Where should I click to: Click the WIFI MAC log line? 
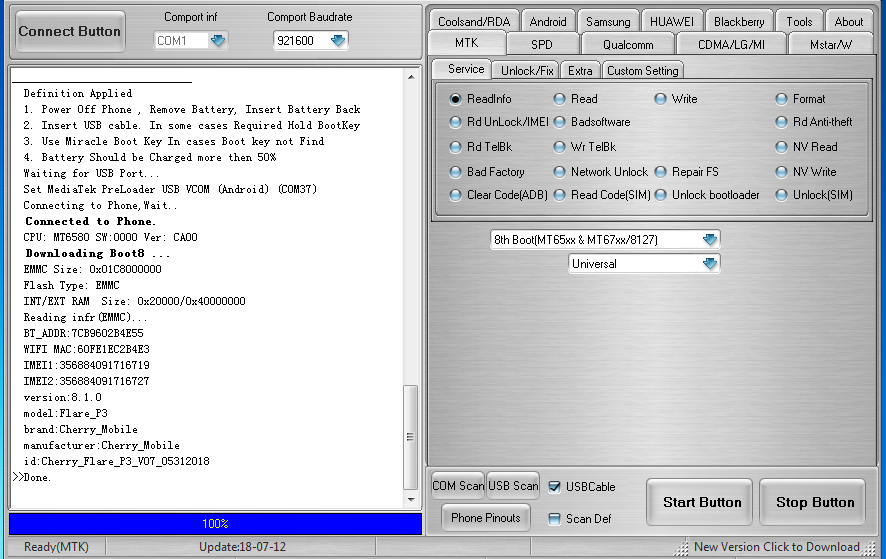[x=86, y=349]
